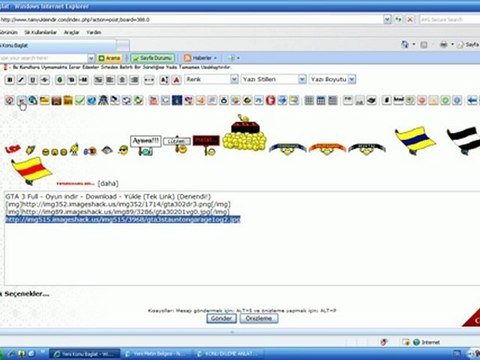
Task: Insert the black and white waving flag
Action: pos(464,140)
